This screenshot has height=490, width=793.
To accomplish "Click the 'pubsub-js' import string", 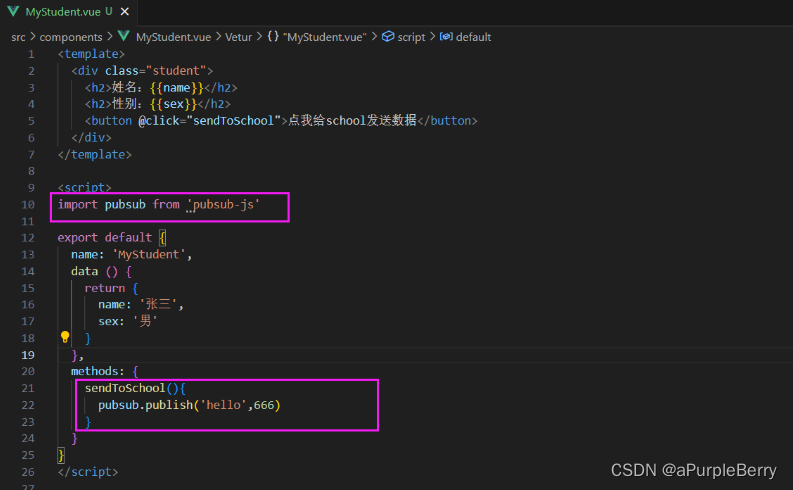I will [x=223, y=204].
